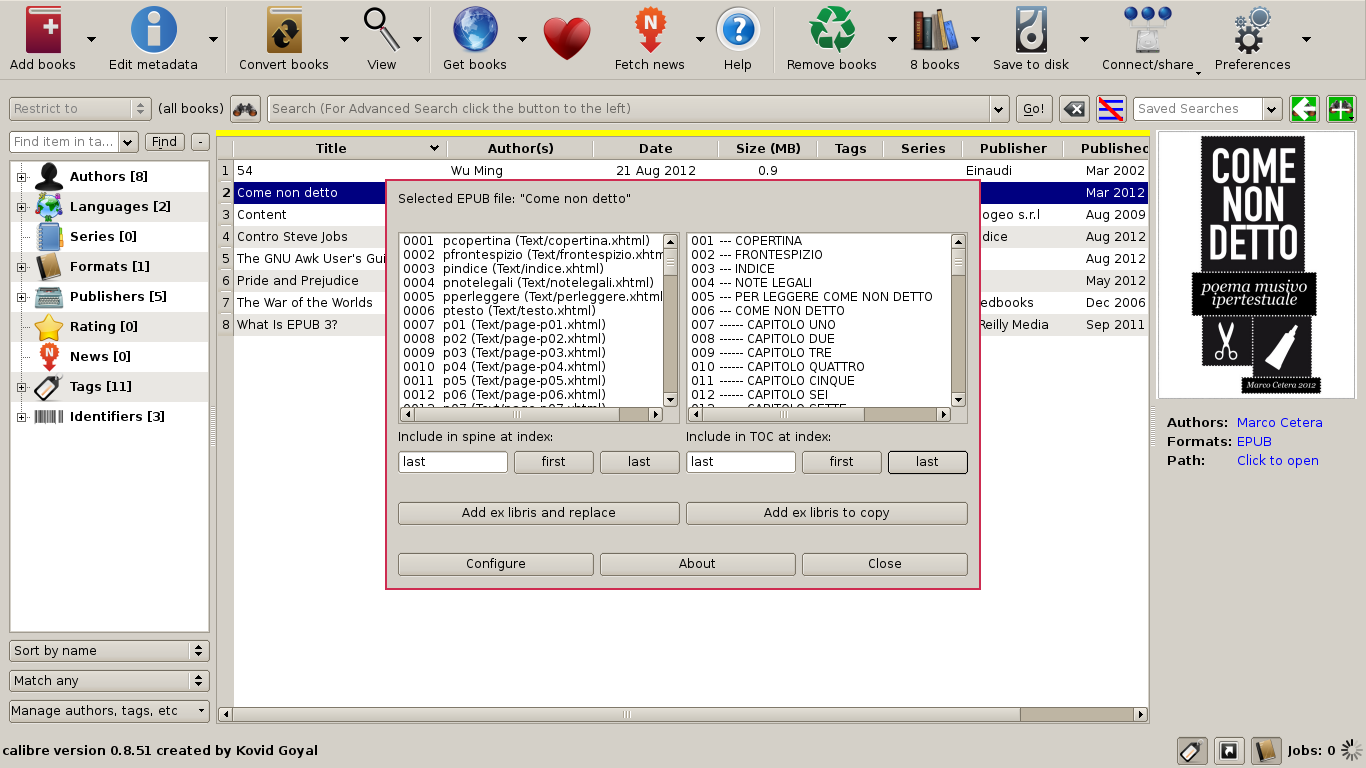Image resolution: width=1366 pixels, height=768 pixels.
Task: Open the Sort by name dropdown
Action: [109, 651]
